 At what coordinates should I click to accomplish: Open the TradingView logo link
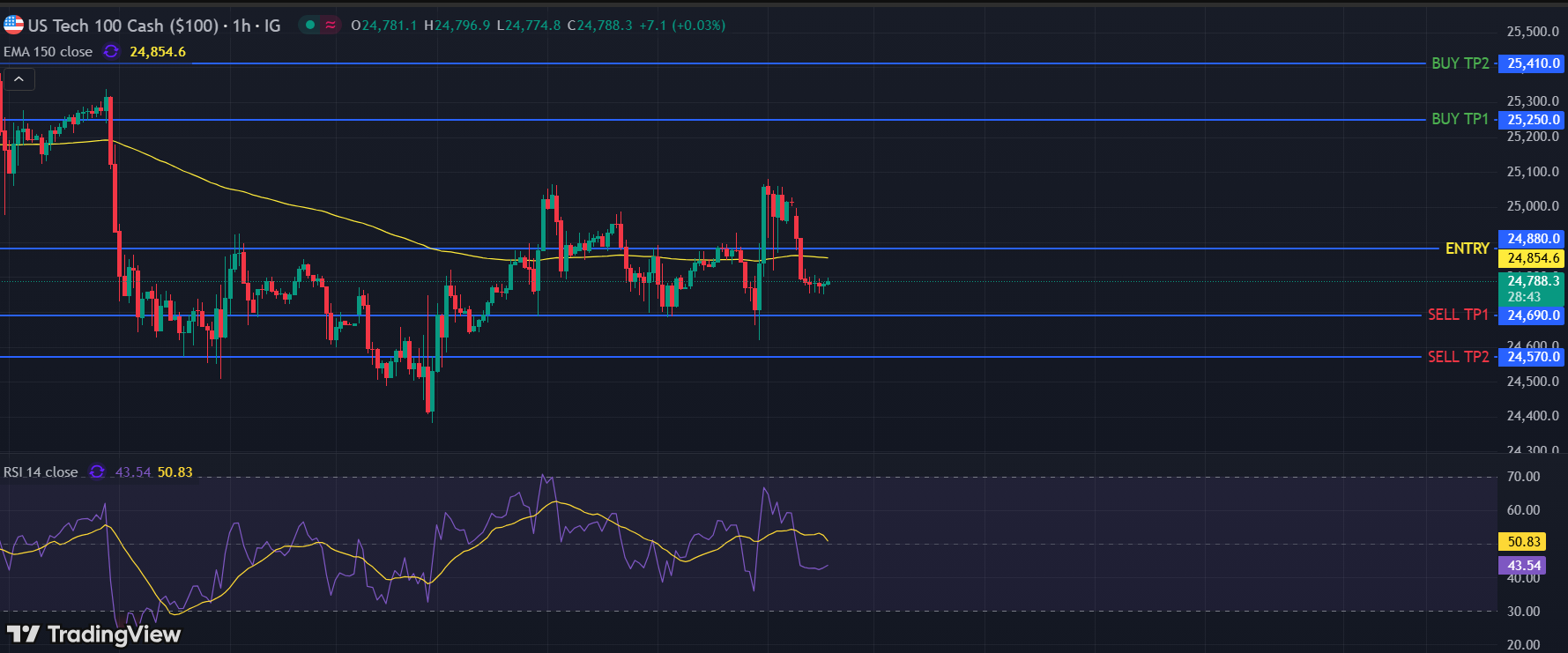[x=93, y=634]
